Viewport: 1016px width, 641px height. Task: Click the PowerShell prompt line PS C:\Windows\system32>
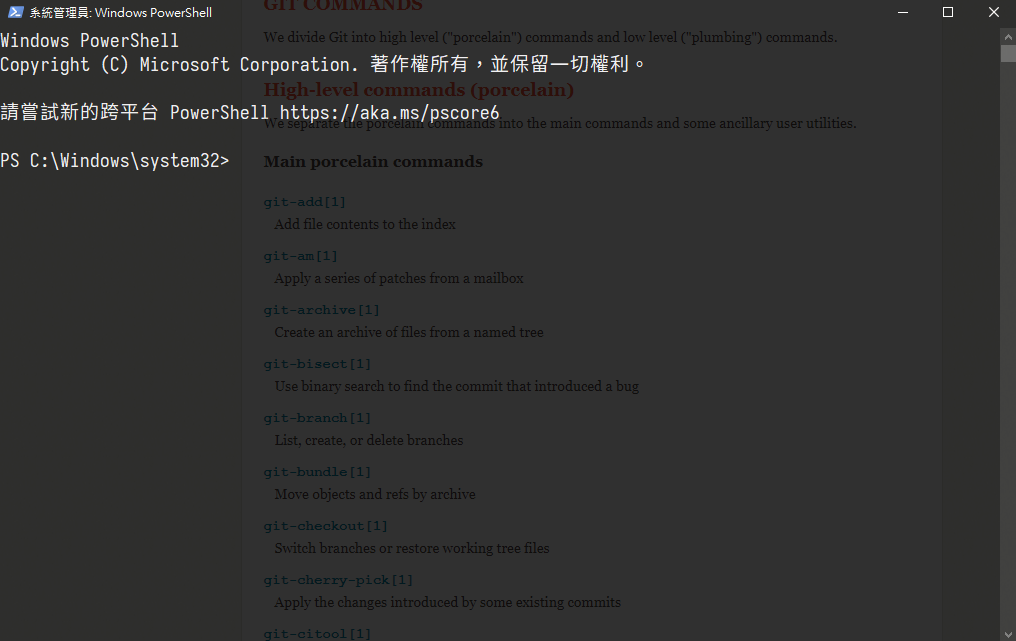115,161
